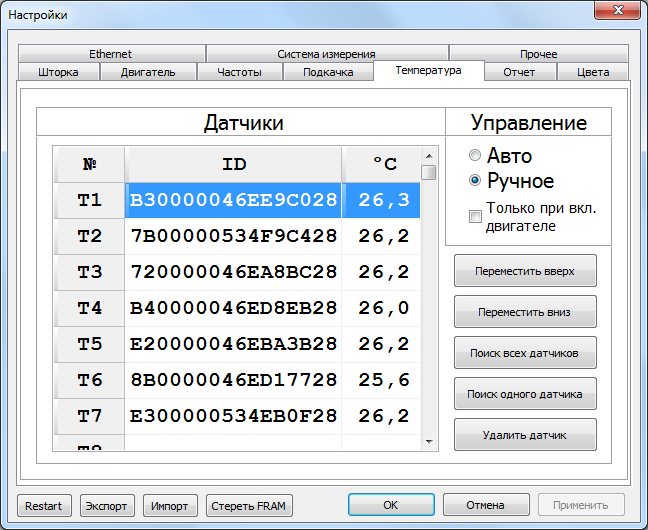Viewport: 648px width, 530px height.
Task: Select the Ручное radio button
Action: coord(475,181)
